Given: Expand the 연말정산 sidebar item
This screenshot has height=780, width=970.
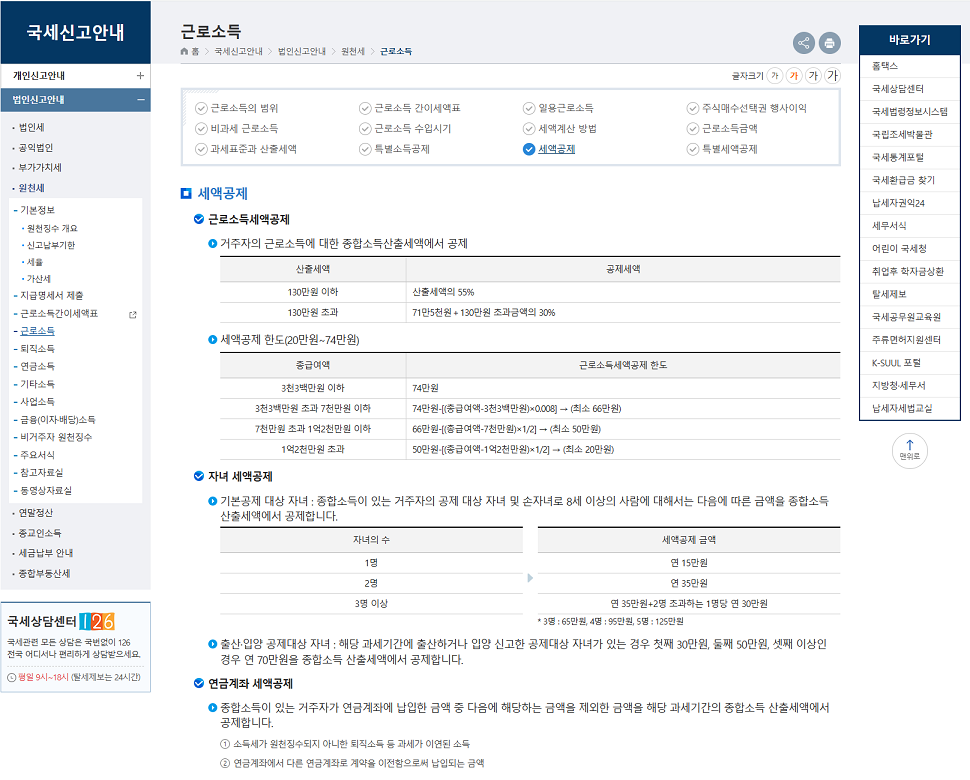Looking at the screenshot, I should point(35,513).
